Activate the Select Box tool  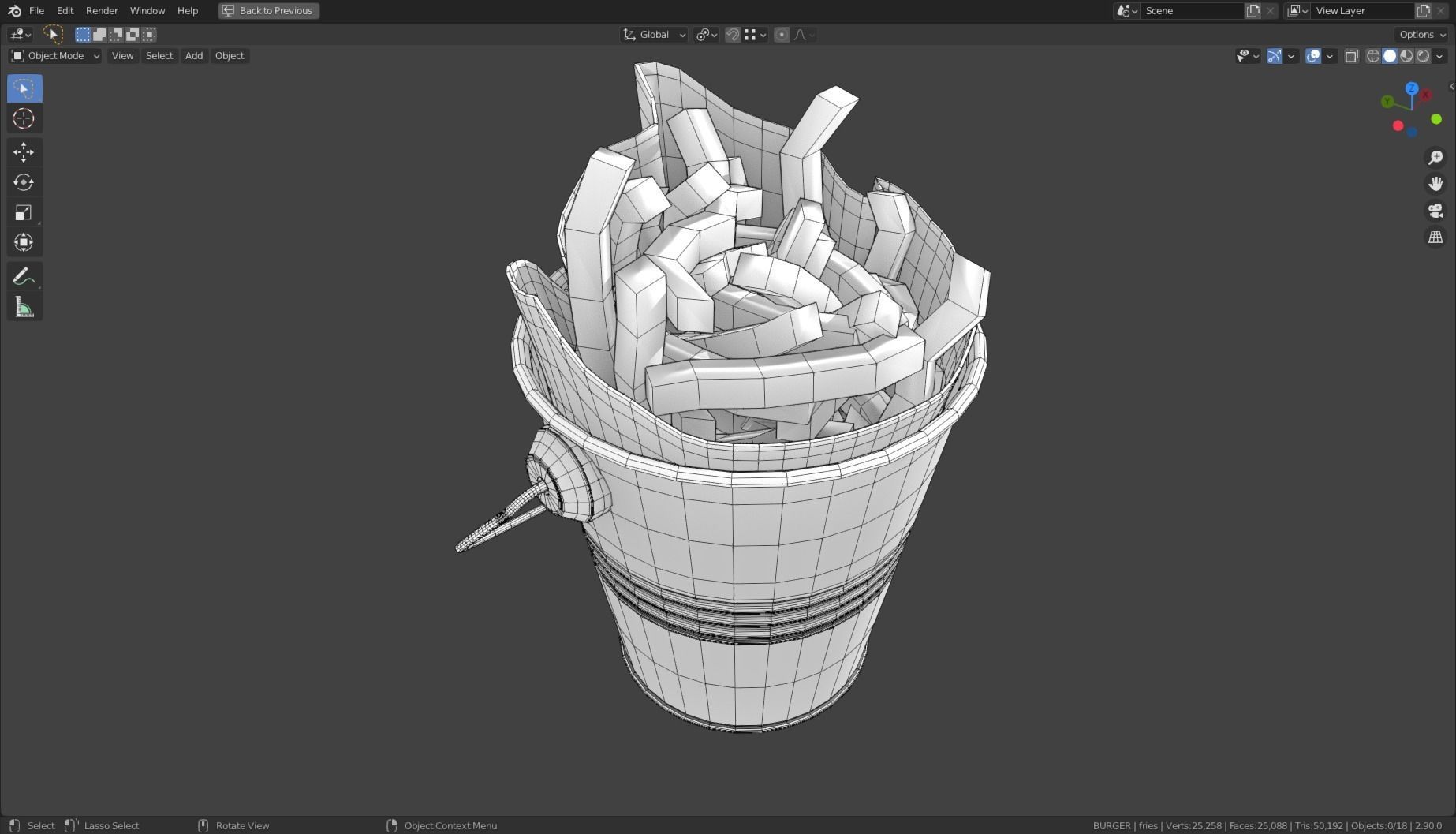click(24, 88)
